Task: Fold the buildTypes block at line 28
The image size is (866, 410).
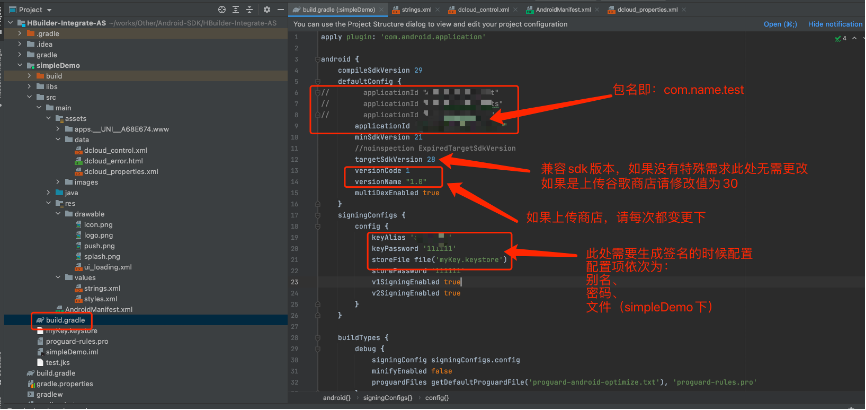Action: [x=318, y=337]
